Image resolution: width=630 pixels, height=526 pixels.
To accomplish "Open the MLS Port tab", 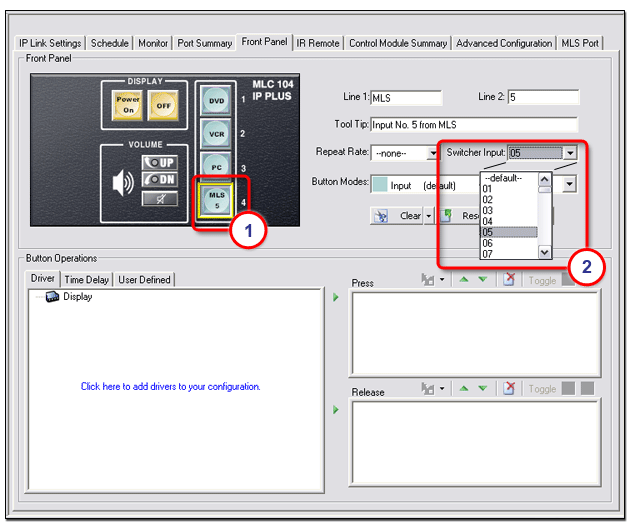I will click(580, 43).
